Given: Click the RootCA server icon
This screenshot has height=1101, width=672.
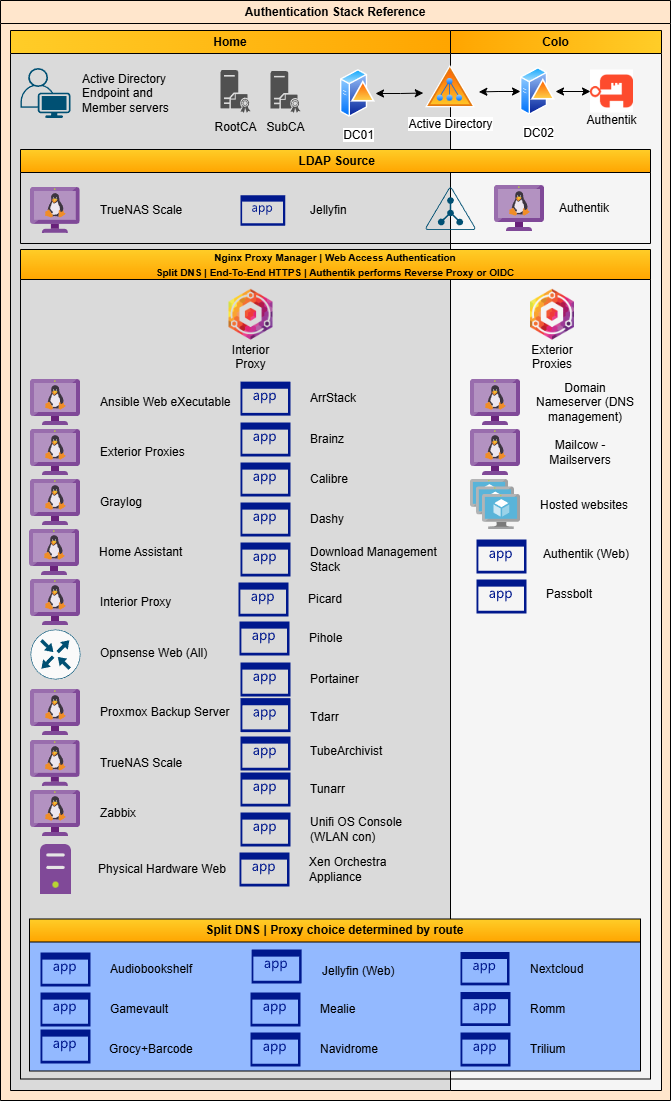Looking at the screenshot, I should click(235, 91).
